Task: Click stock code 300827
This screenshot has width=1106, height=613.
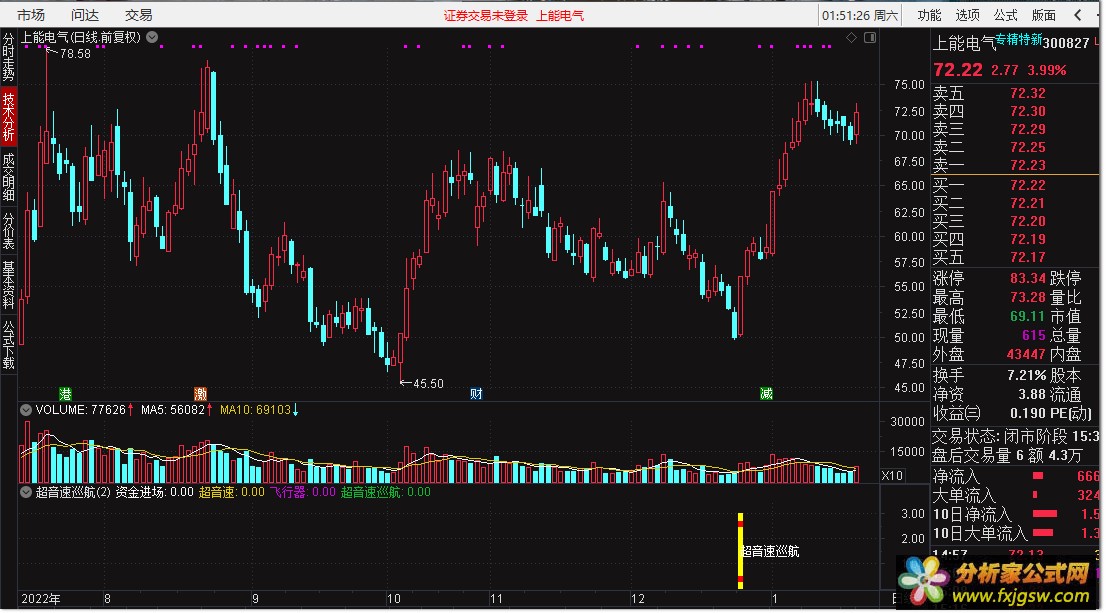Action: point(1066,43)
